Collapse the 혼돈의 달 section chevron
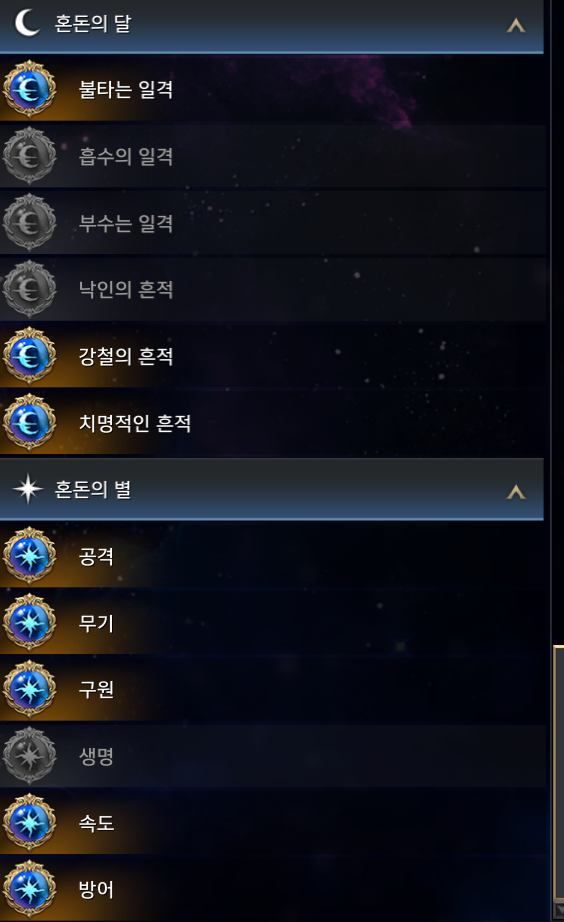Image resolution: width=564 pixels, height=922 pixels. pyautogui.click(x=516, y=25)
